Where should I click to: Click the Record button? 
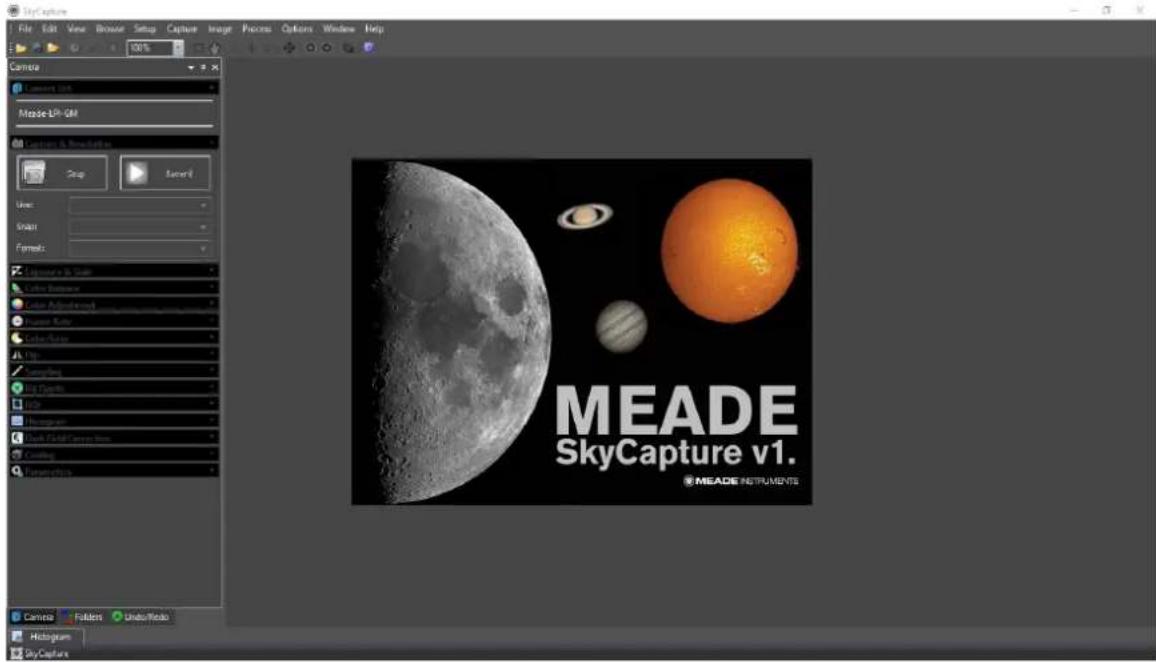[165, 173]
